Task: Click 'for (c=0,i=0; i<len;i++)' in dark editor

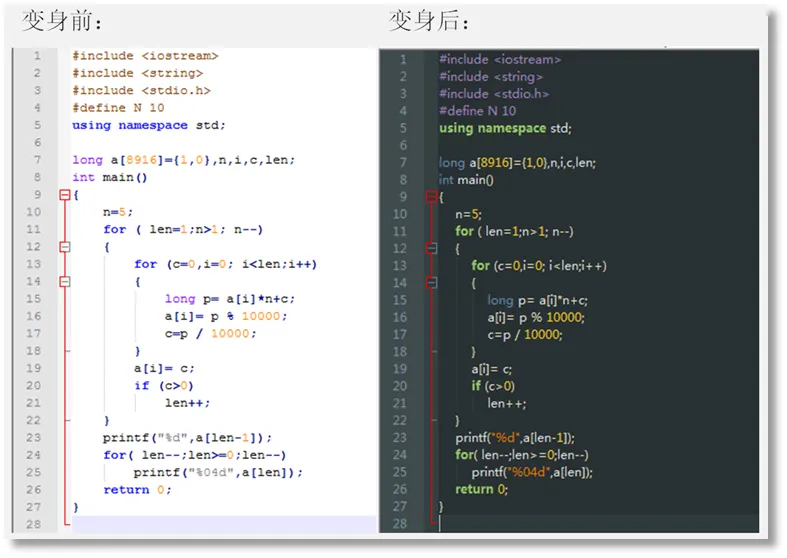Action: pyautogui.click(x=539, y=266)
